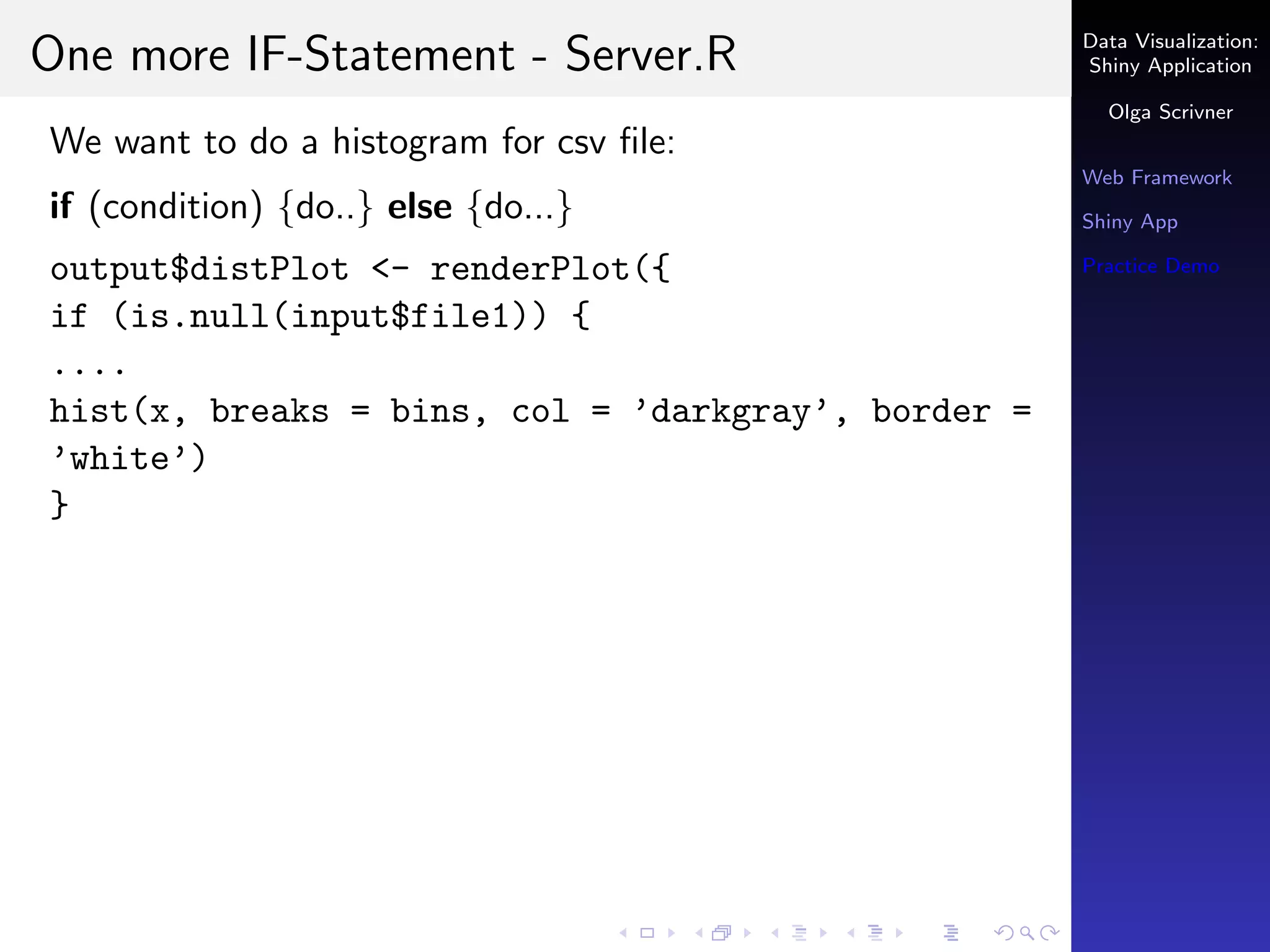This screenshot has height=952, width=1270.
Task: Click the code line starting with 'hist(x, breaks = bins'
Action: coord(541,412)
